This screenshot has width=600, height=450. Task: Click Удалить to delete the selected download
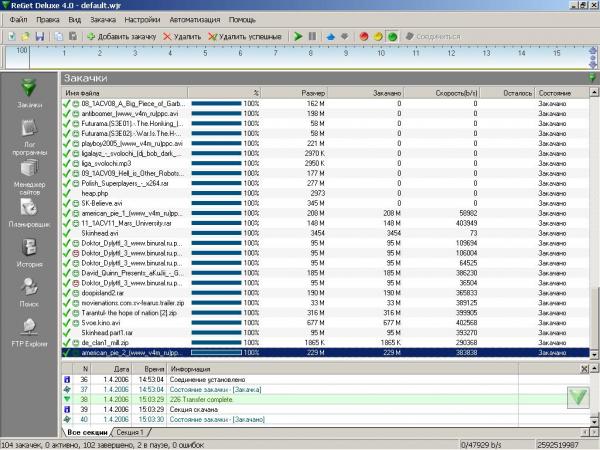(x=182, y=36)
